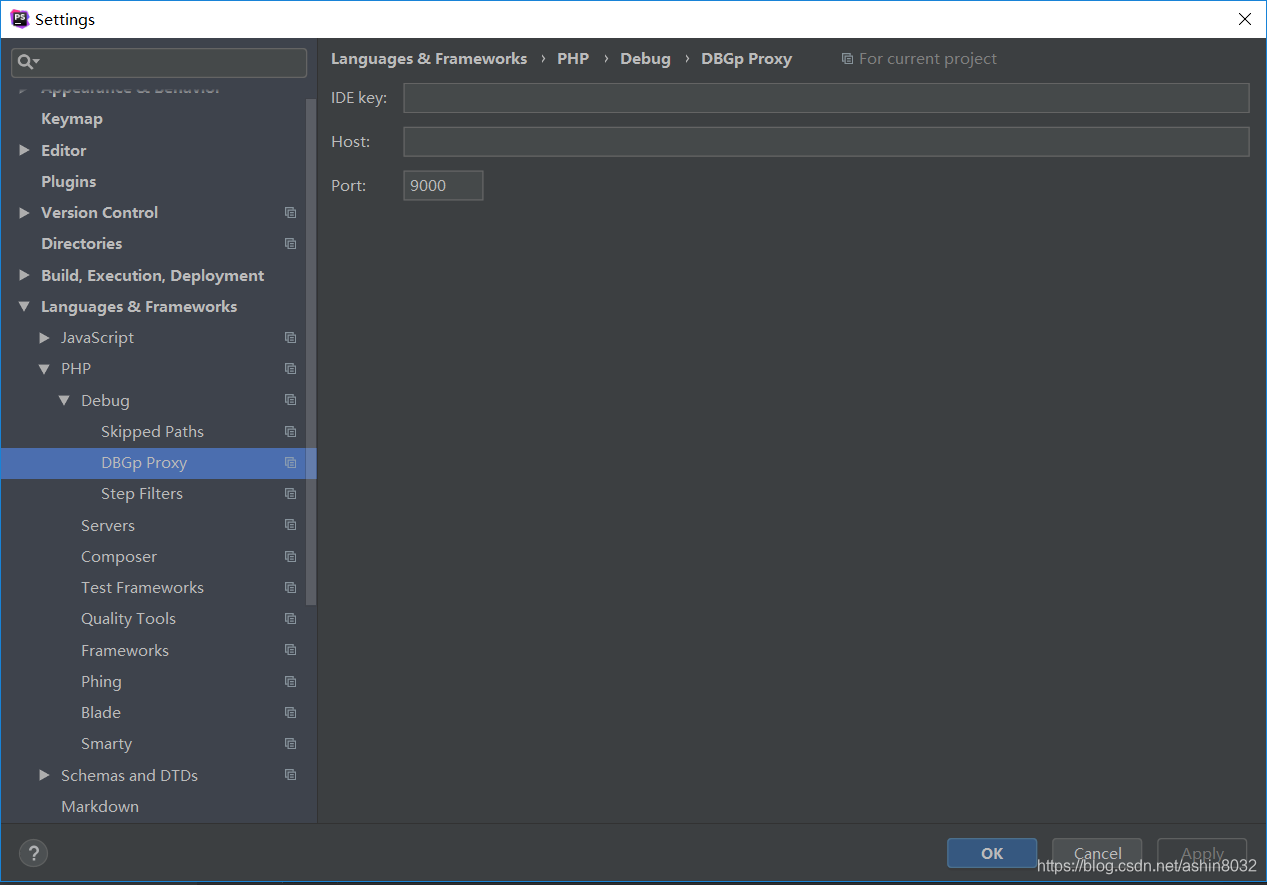Click the project-level icon beside PHP
This screenshot has height=885, width=1267.
[290, 369]
